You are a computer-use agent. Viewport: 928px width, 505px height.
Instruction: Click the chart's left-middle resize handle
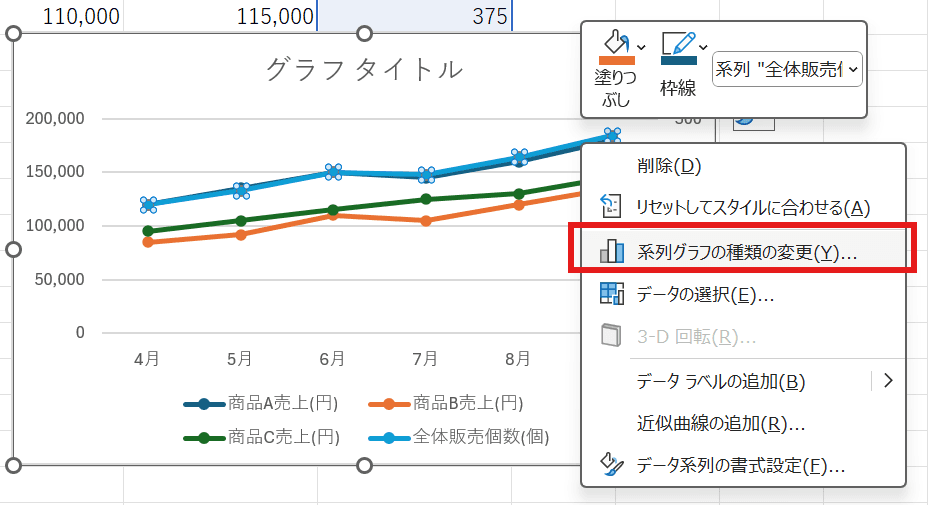[x=14, y=249]
